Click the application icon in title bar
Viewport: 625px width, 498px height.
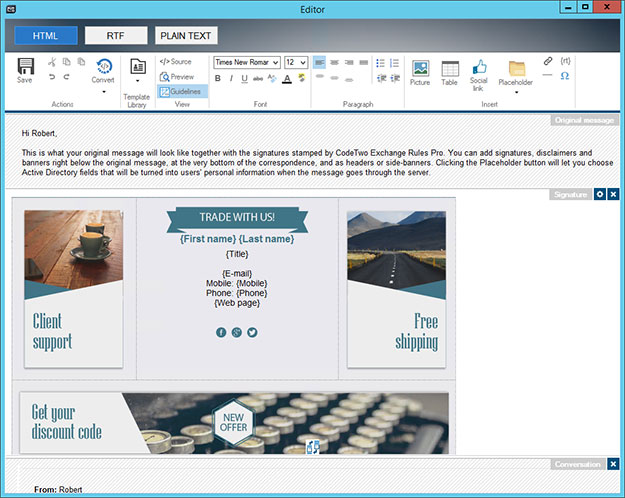pyautogui.click(x=11, y=9)
